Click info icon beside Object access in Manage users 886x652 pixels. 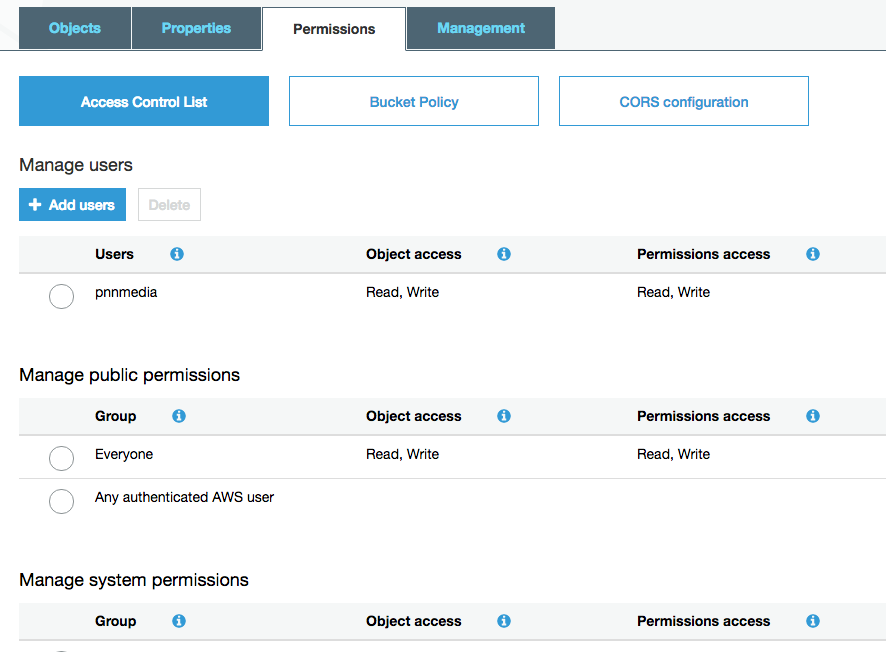pyautogui.click(x=504, y=254)
